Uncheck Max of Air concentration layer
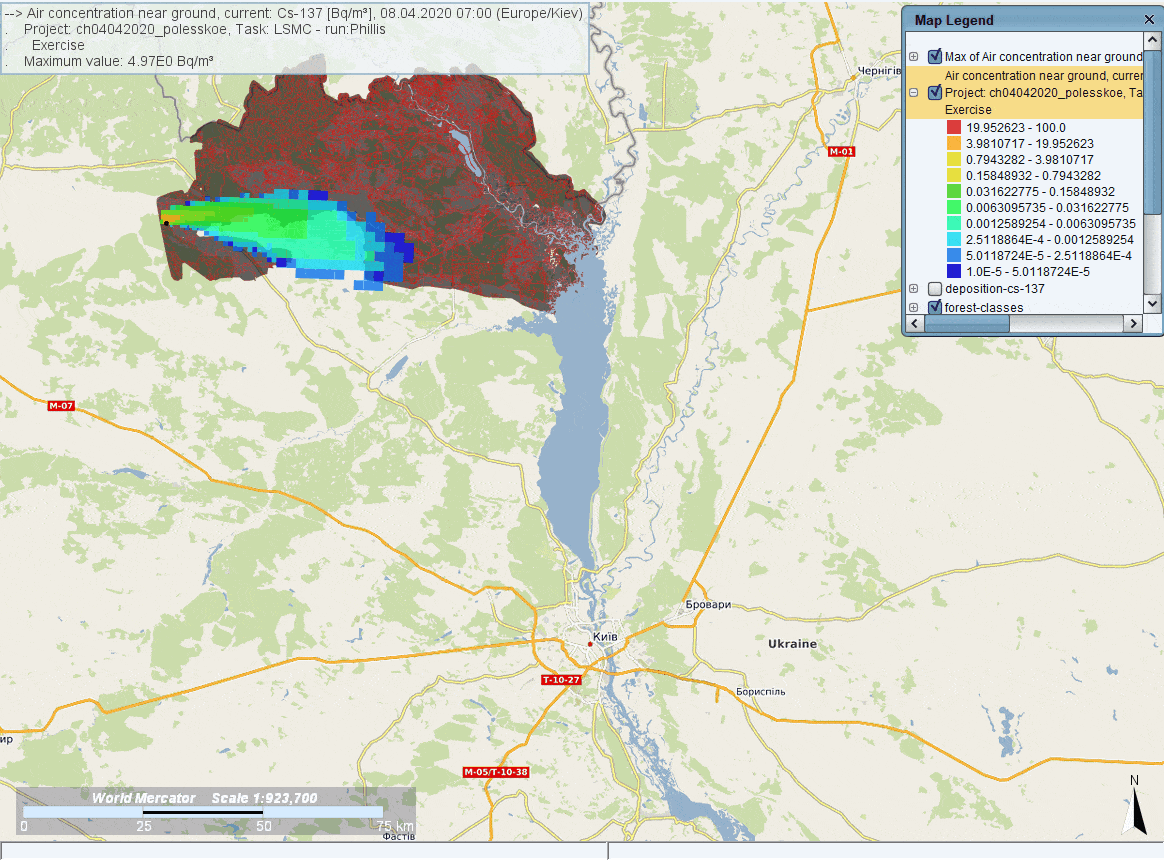1164x860 pixels. point(935,57)
